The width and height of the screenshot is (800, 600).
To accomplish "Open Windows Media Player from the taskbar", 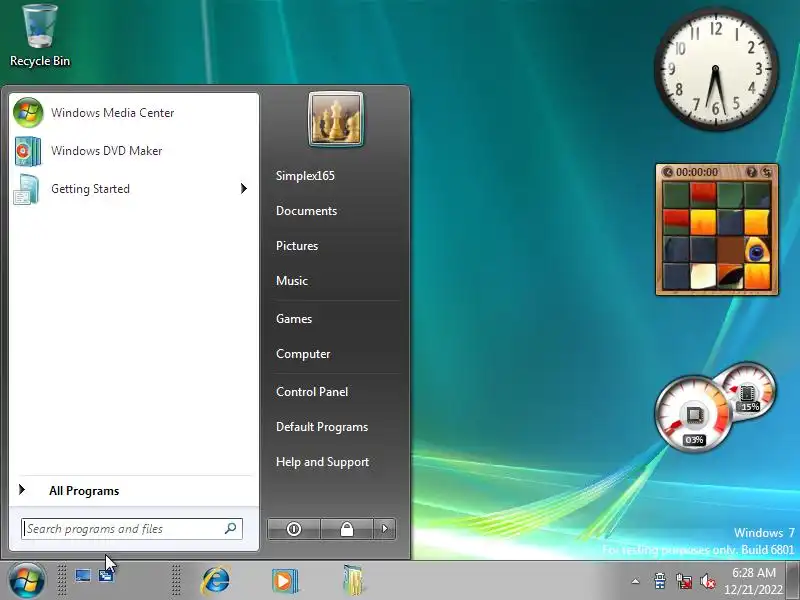I will pyautogui.click(x=284, y=581).
